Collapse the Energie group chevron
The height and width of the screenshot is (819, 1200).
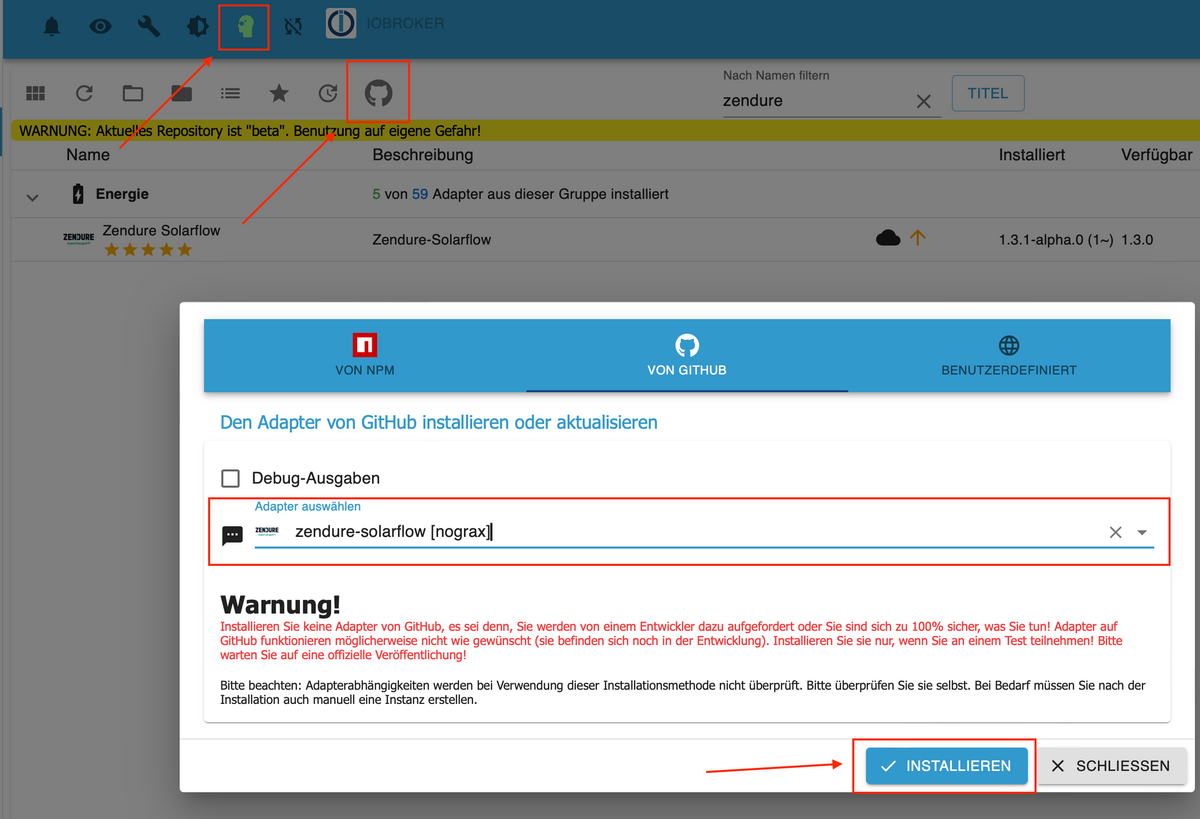[x=32, y=197]
